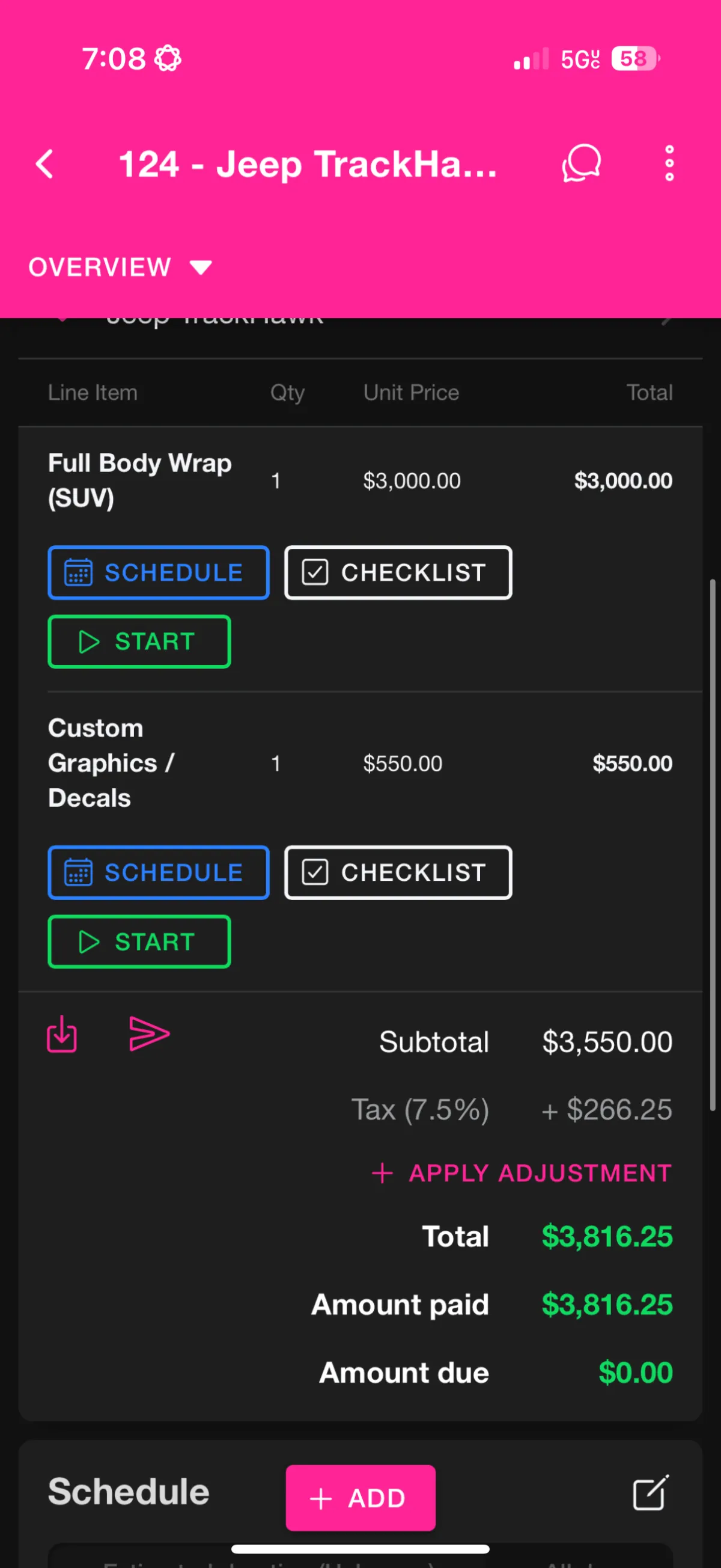Open checklist for Custom Graphics / Decals
Screen dimensions: 721x1568
[x=398, y=872]
